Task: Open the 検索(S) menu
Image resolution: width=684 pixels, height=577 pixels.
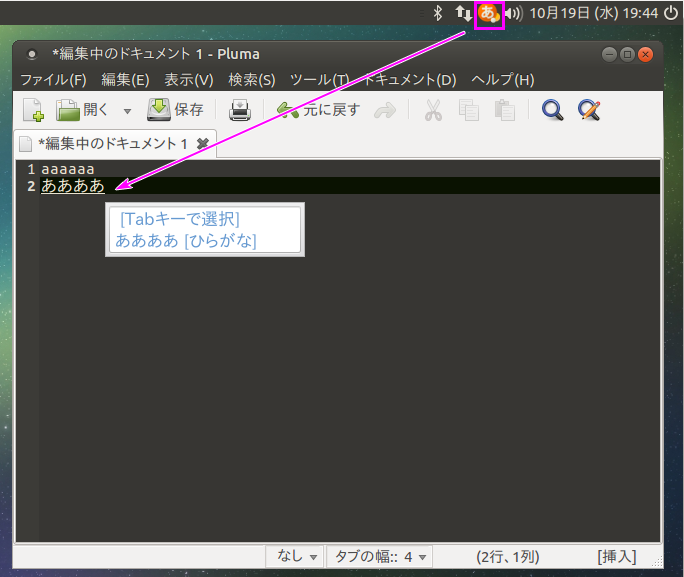Action: [252, 80]
